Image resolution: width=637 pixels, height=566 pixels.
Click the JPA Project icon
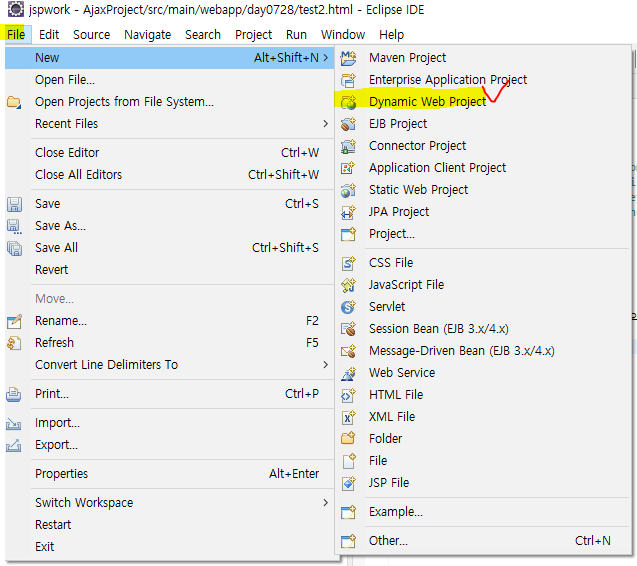(348, 212)
